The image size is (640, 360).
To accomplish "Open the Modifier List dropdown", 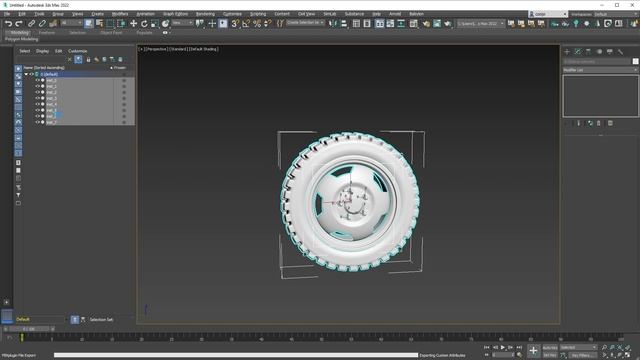I will (x=600, y=70).
